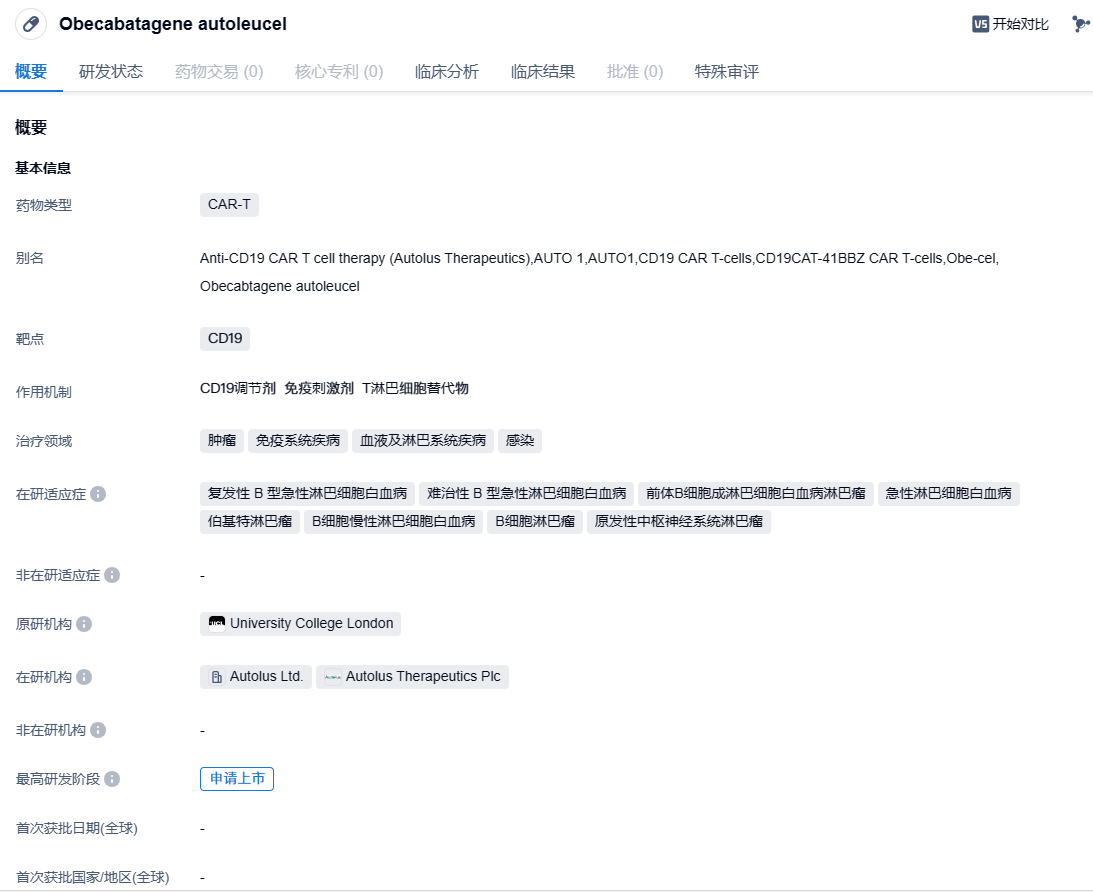Click the Autolus Ltd. organization tag

[x=256, y=677]
